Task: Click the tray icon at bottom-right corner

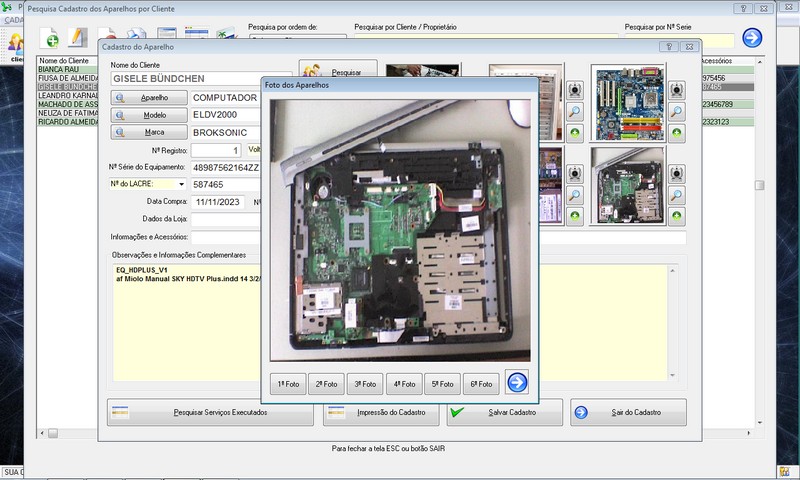Action: pos(784,472)
